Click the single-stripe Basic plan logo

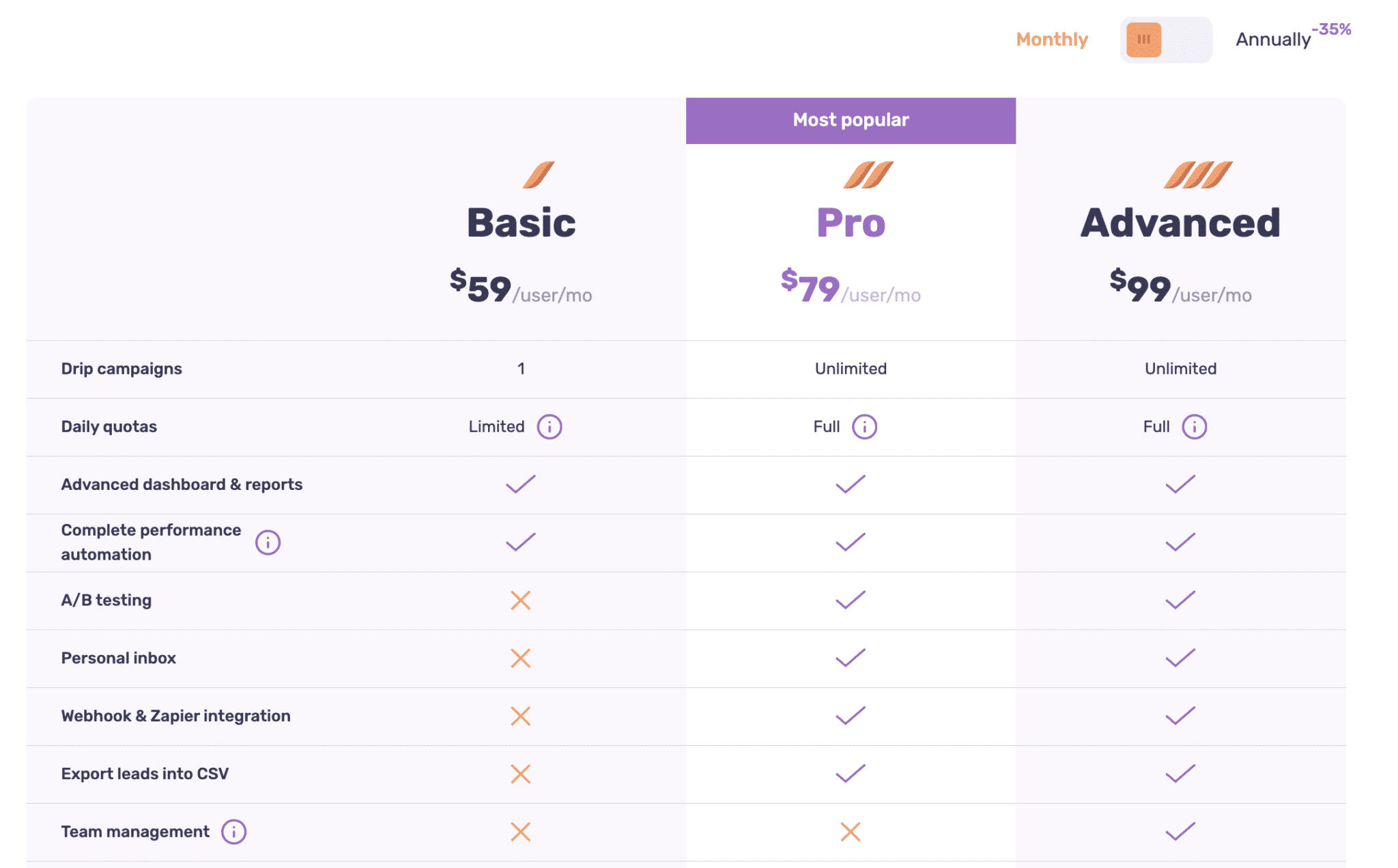[539, 175]
